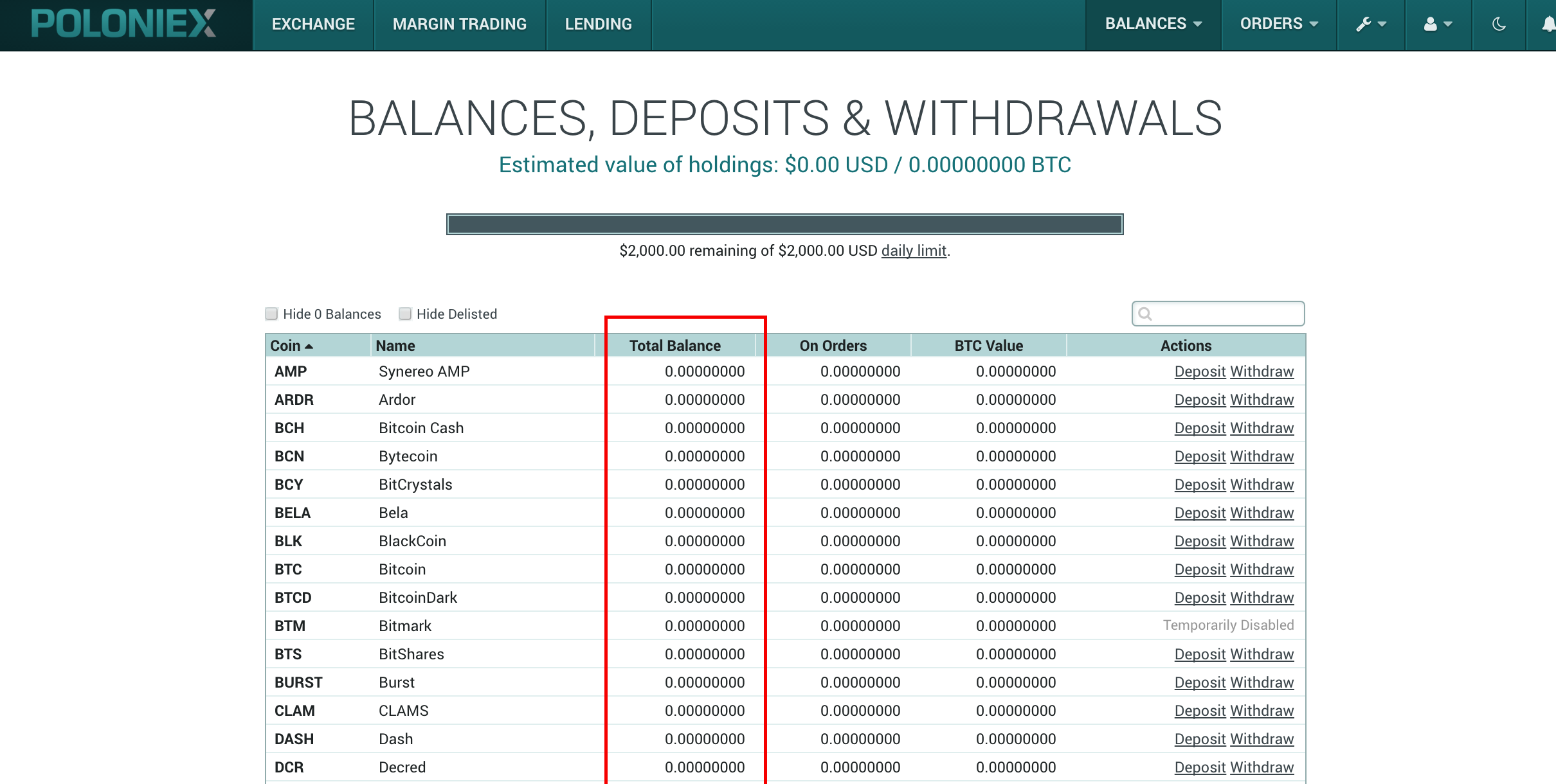Deposit Dash coins

tap(1200, 739)
